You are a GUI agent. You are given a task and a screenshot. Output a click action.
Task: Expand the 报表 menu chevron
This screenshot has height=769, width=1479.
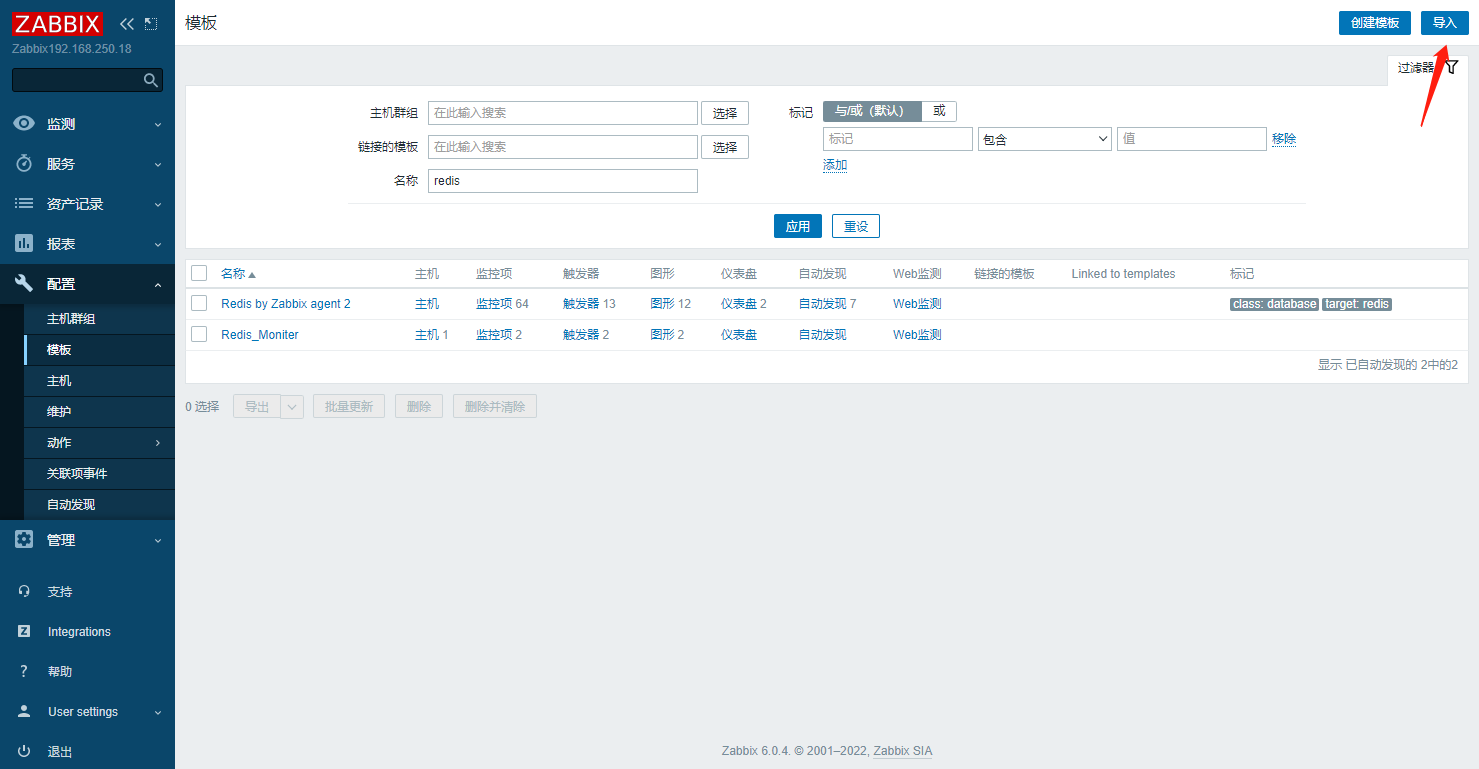[158, 244]
